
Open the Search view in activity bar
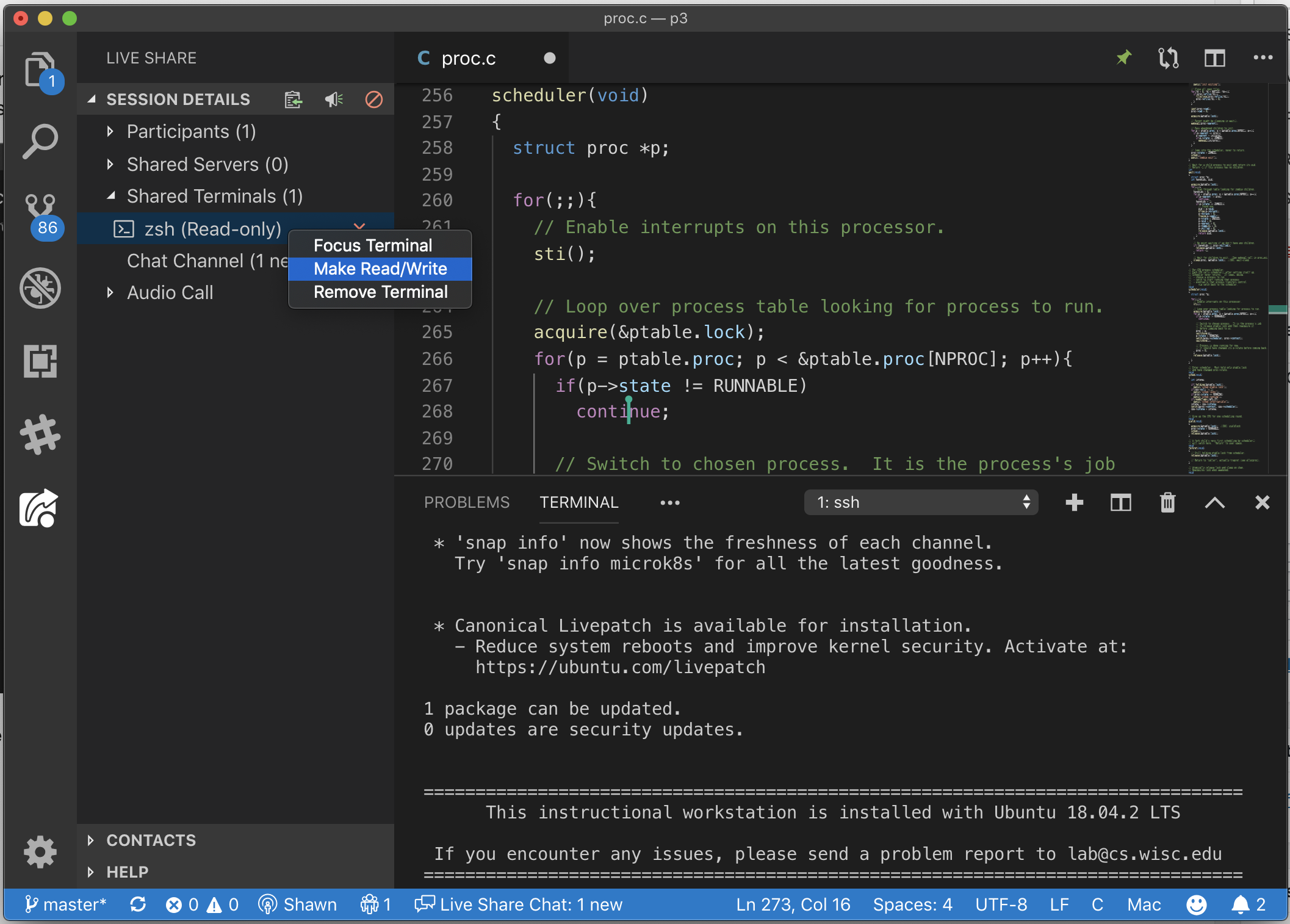(40, 142)
